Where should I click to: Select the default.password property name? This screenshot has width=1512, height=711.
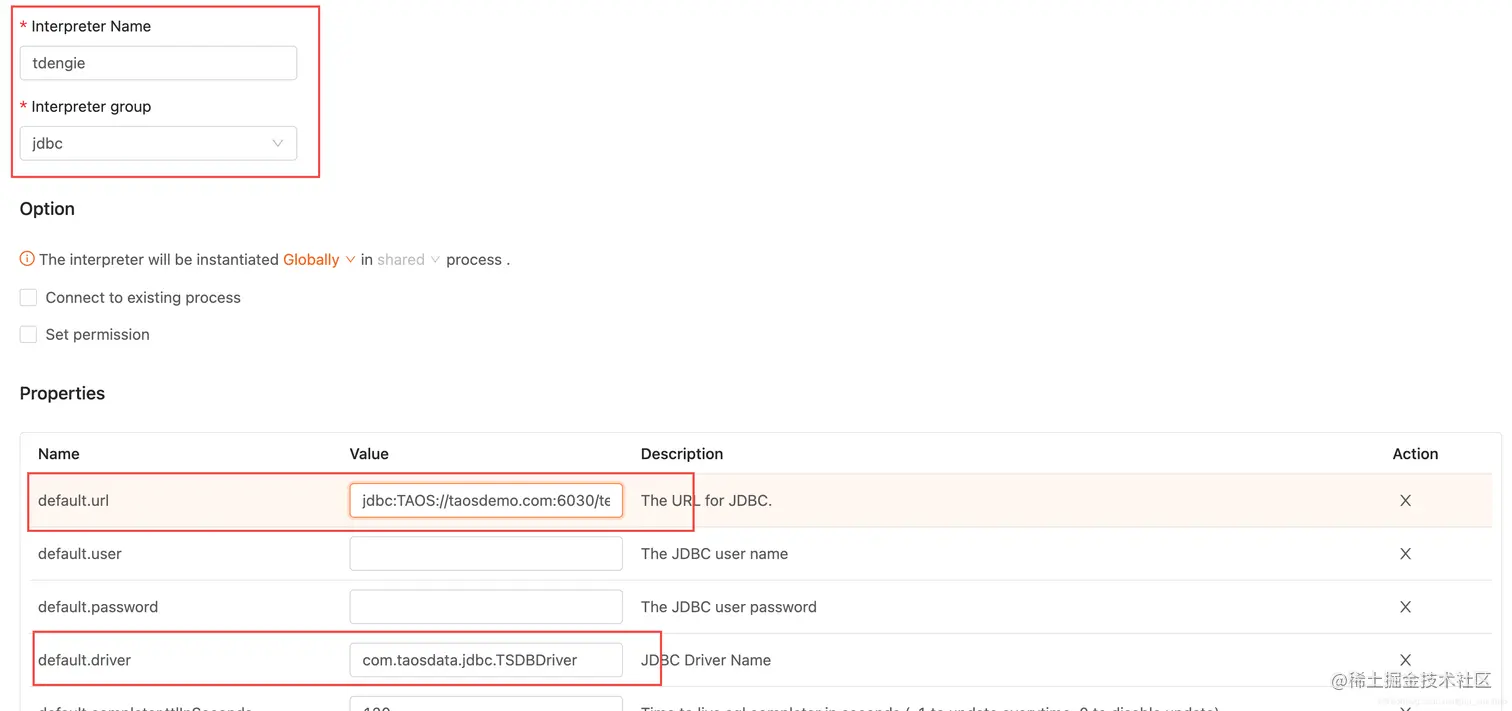tap(98, 606)
